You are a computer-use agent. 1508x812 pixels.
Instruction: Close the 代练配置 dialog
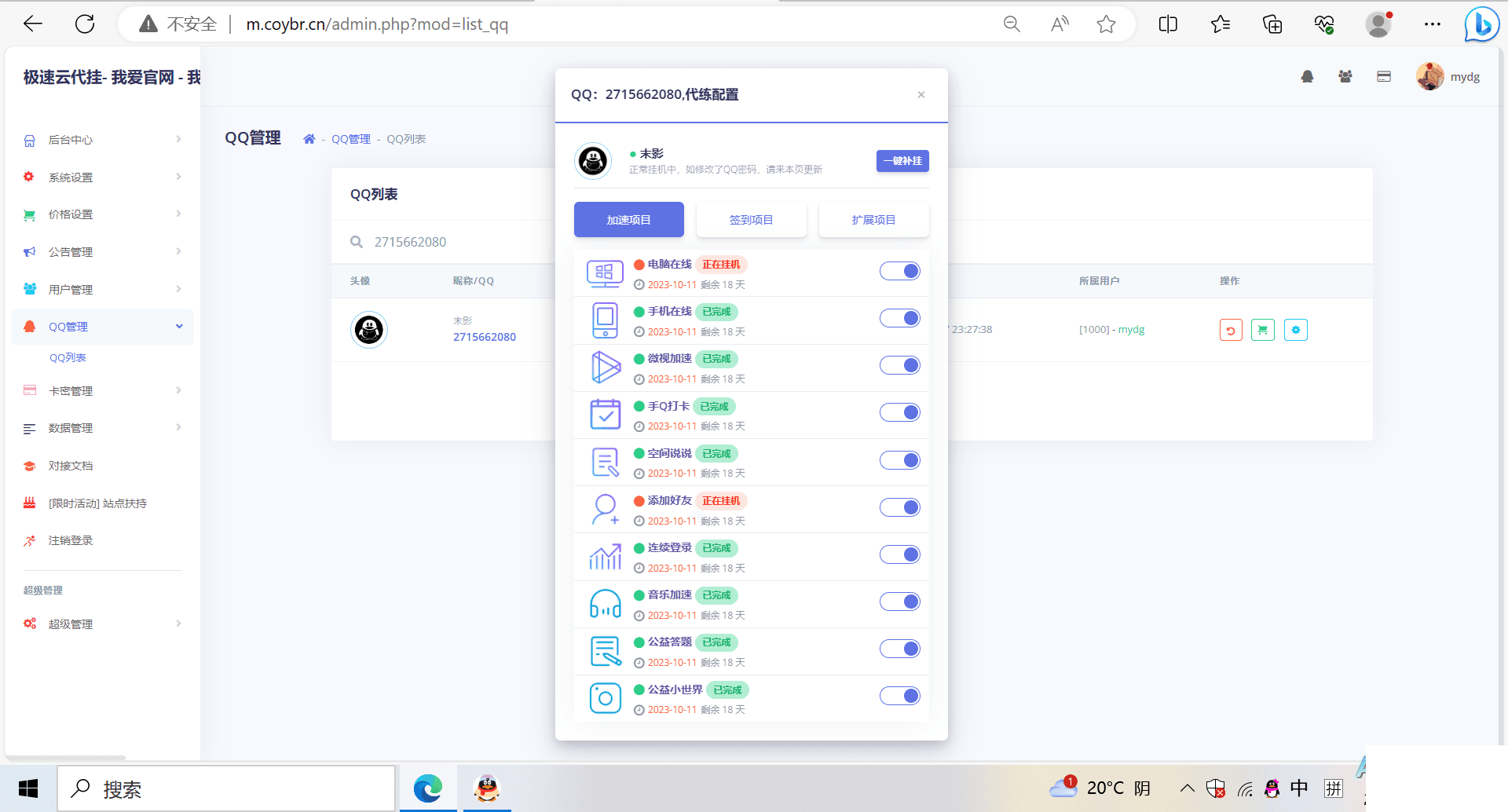[x=921, y=95]
